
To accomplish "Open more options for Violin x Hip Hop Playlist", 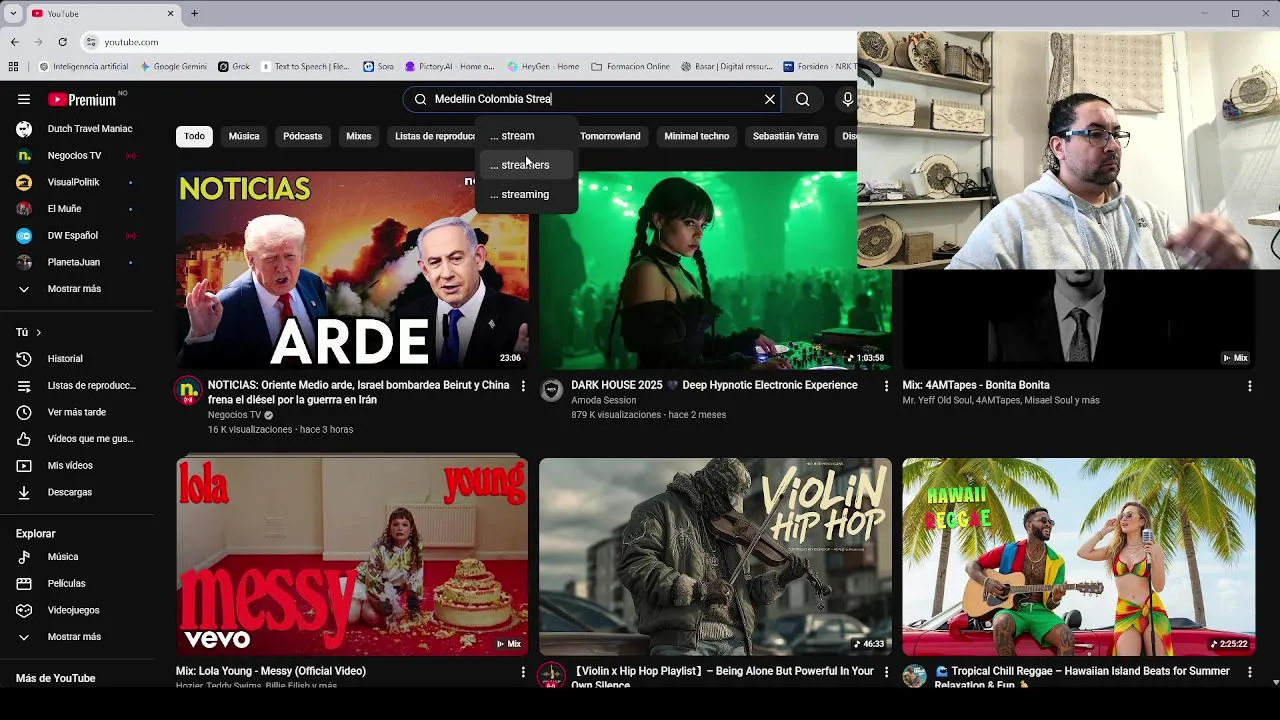I will coord(886,672).
